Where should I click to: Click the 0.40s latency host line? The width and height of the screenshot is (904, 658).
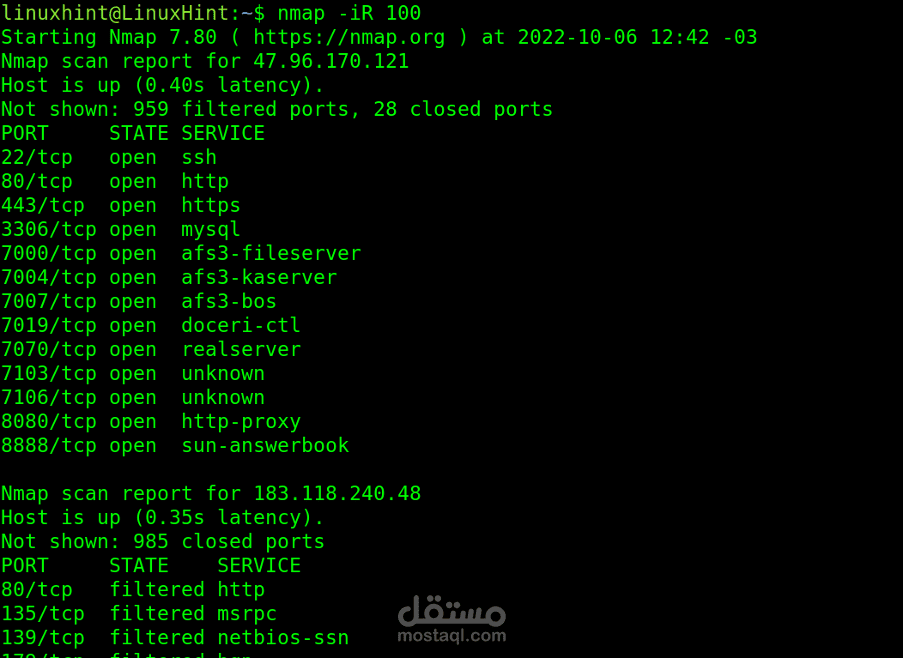[162, 86]
